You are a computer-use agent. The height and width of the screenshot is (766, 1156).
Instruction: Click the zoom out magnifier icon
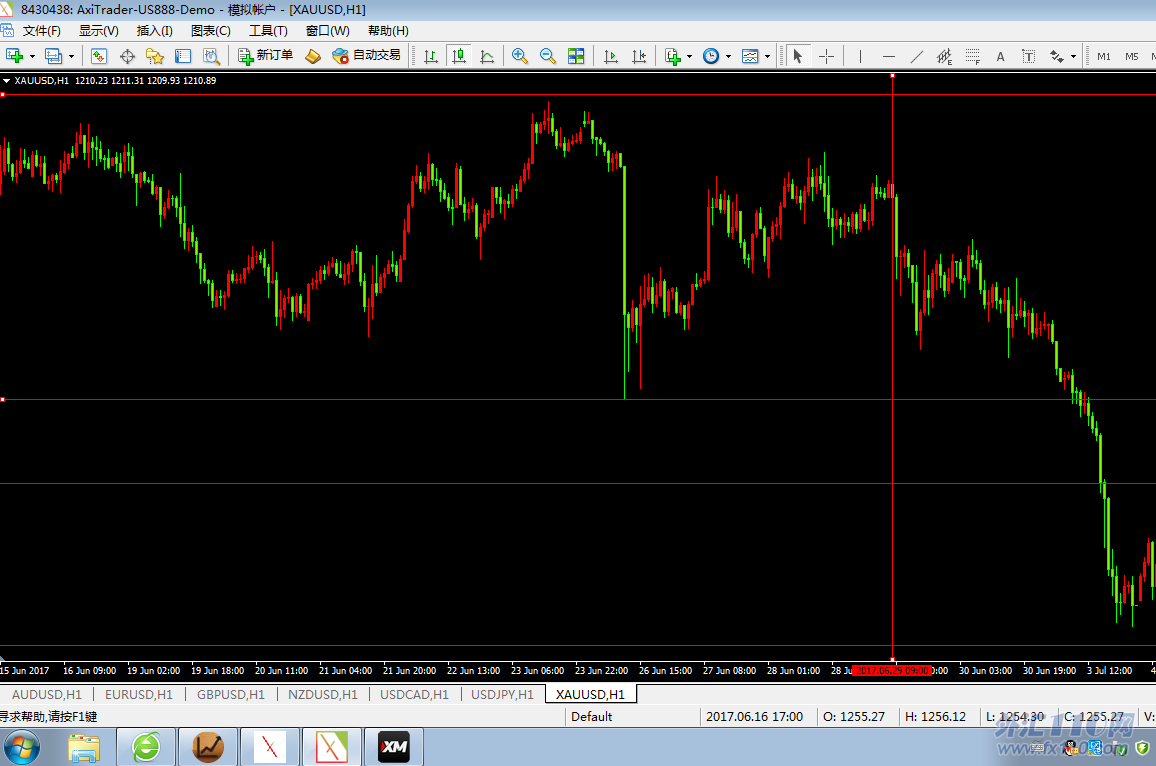click(x=547, y=56)
